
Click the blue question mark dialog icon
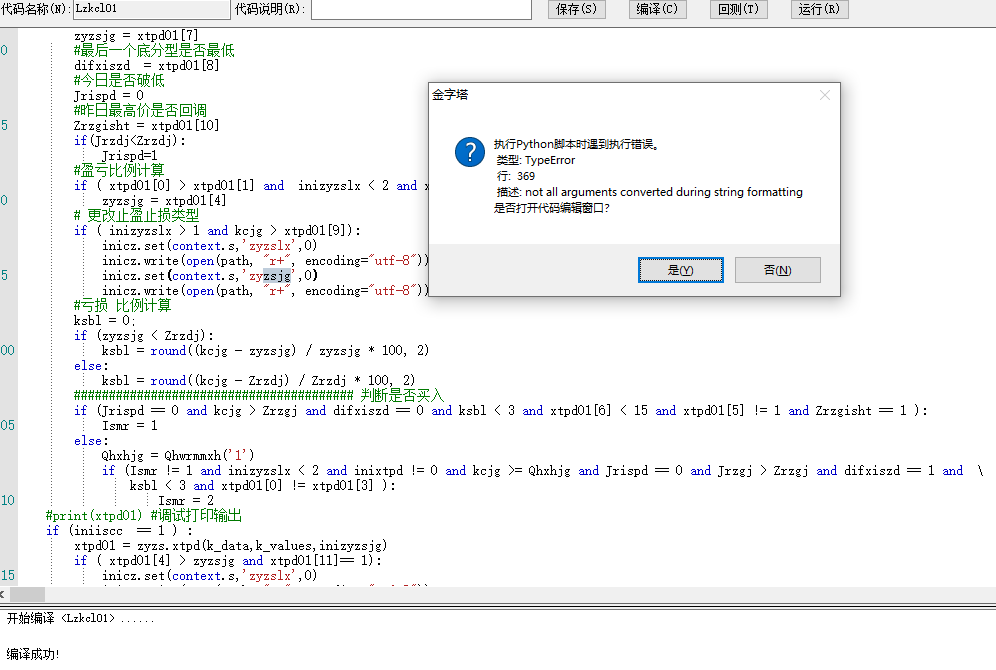coord(470,152)
